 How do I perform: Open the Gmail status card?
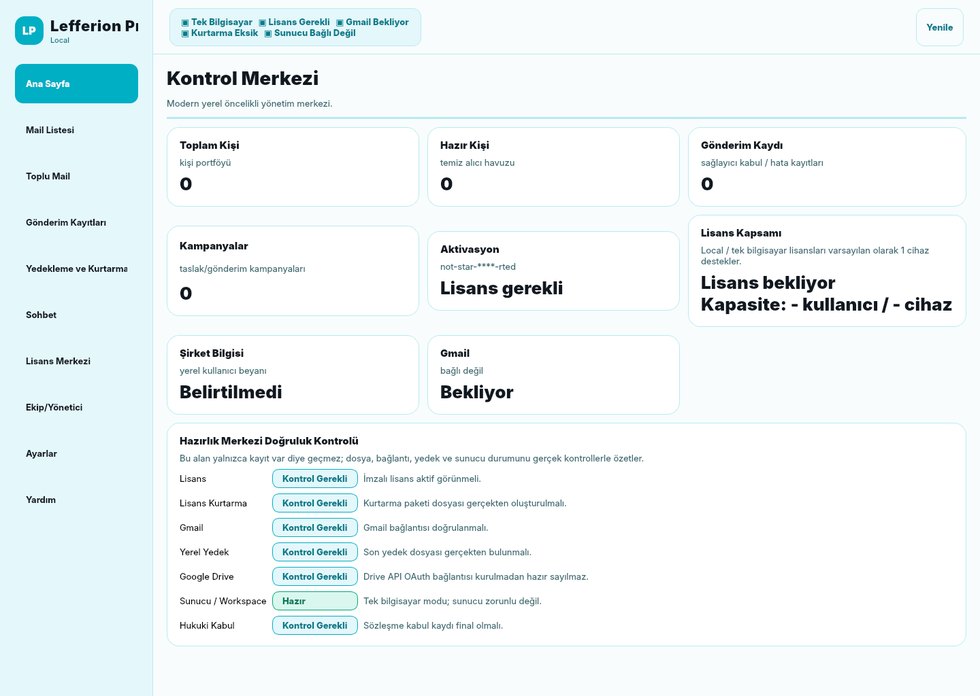553,375
